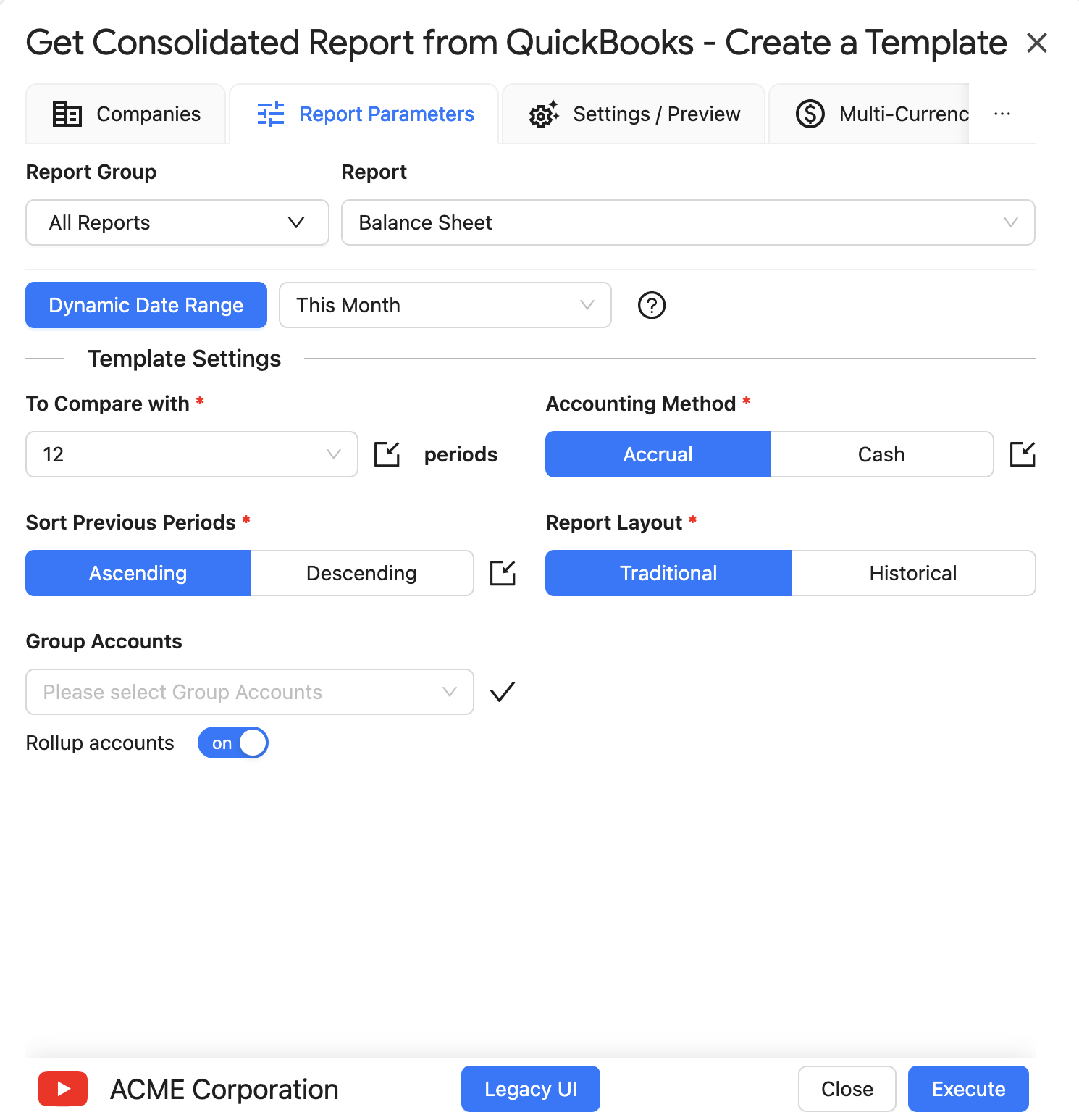Open the This Month date dropdown
Viewport: 1079px width, 1120px height.
tap(445, 305)
